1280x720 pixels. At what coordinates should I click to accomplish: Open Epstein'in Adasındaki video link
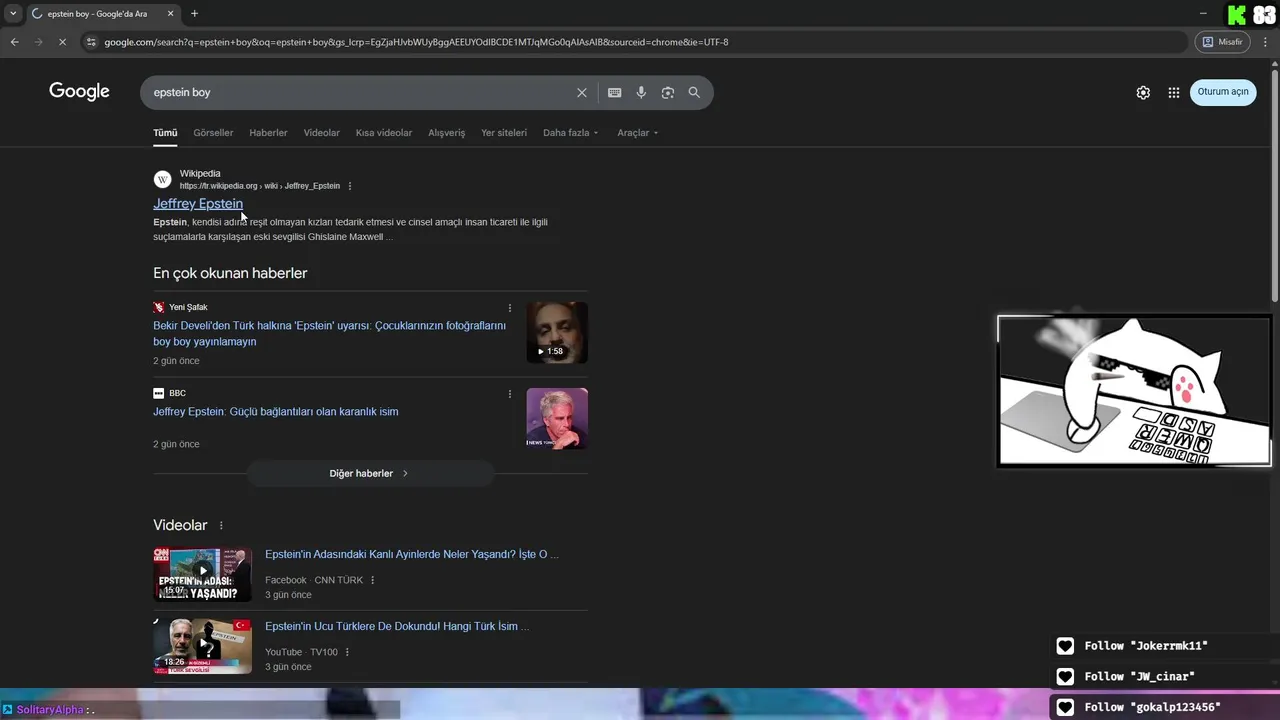tap(412, 555)
